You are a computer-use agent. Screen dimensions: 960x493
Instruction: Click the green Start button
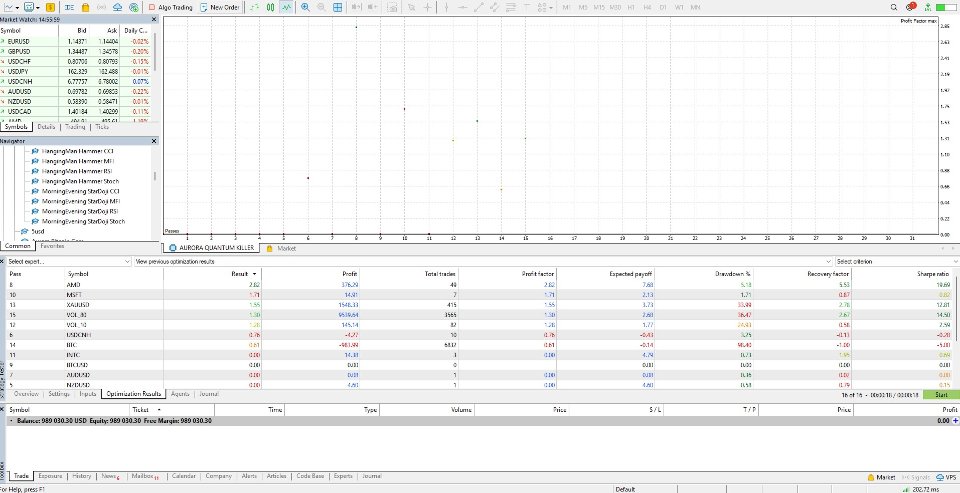pyautogui.click(x=940, y=395)
